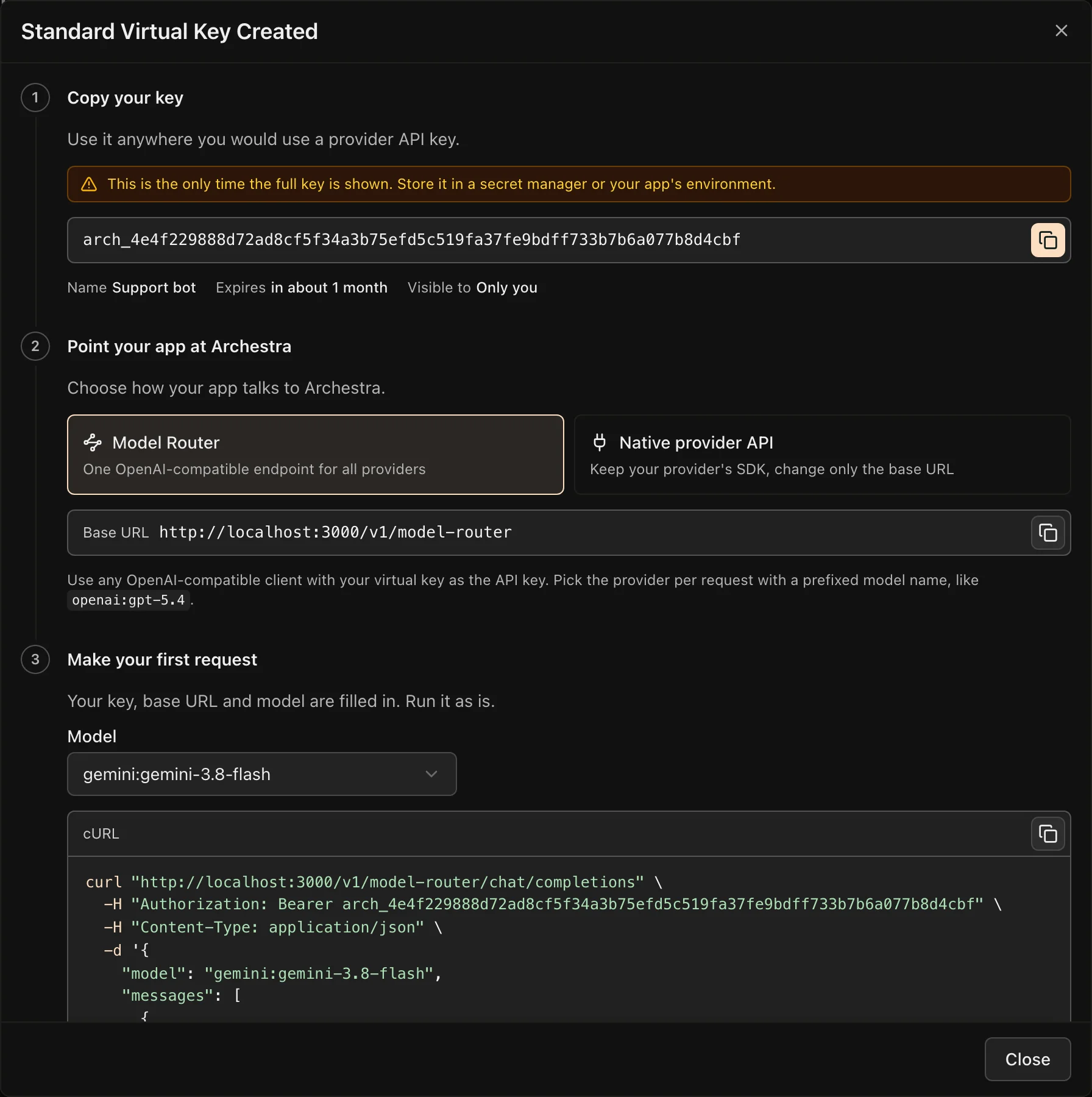Click the virtual key text arch_4e4f229888d72...

[x=412, y=240]
